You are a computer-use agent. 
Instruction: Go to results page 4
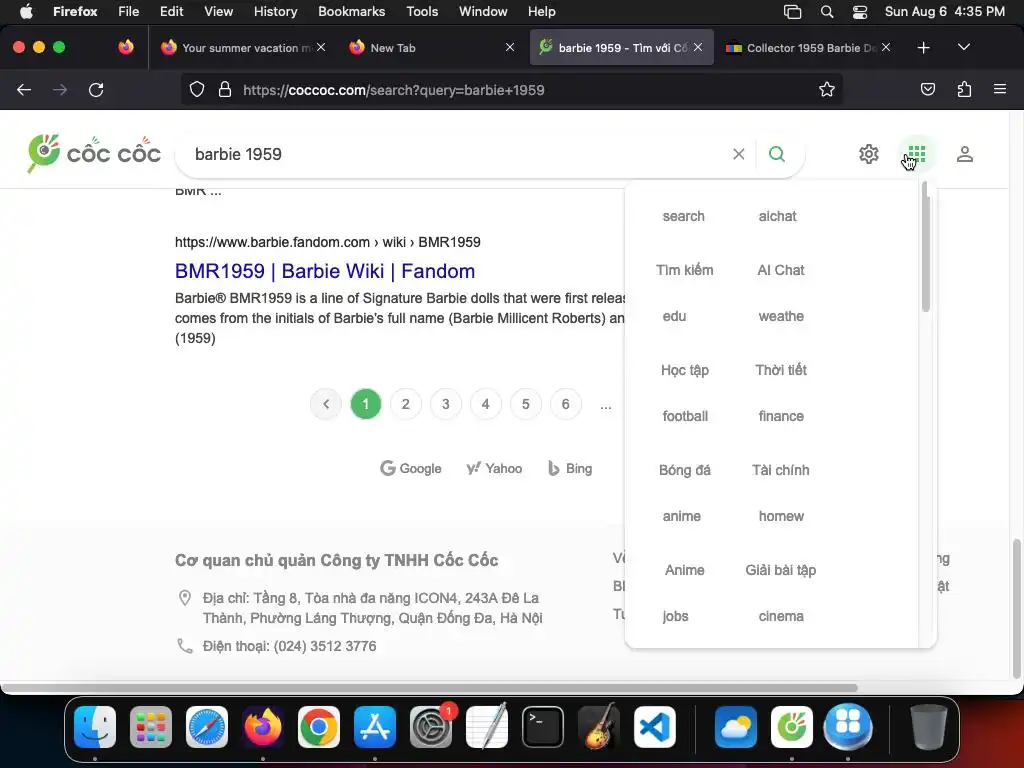pyautogui.click(x=485, y=404)
